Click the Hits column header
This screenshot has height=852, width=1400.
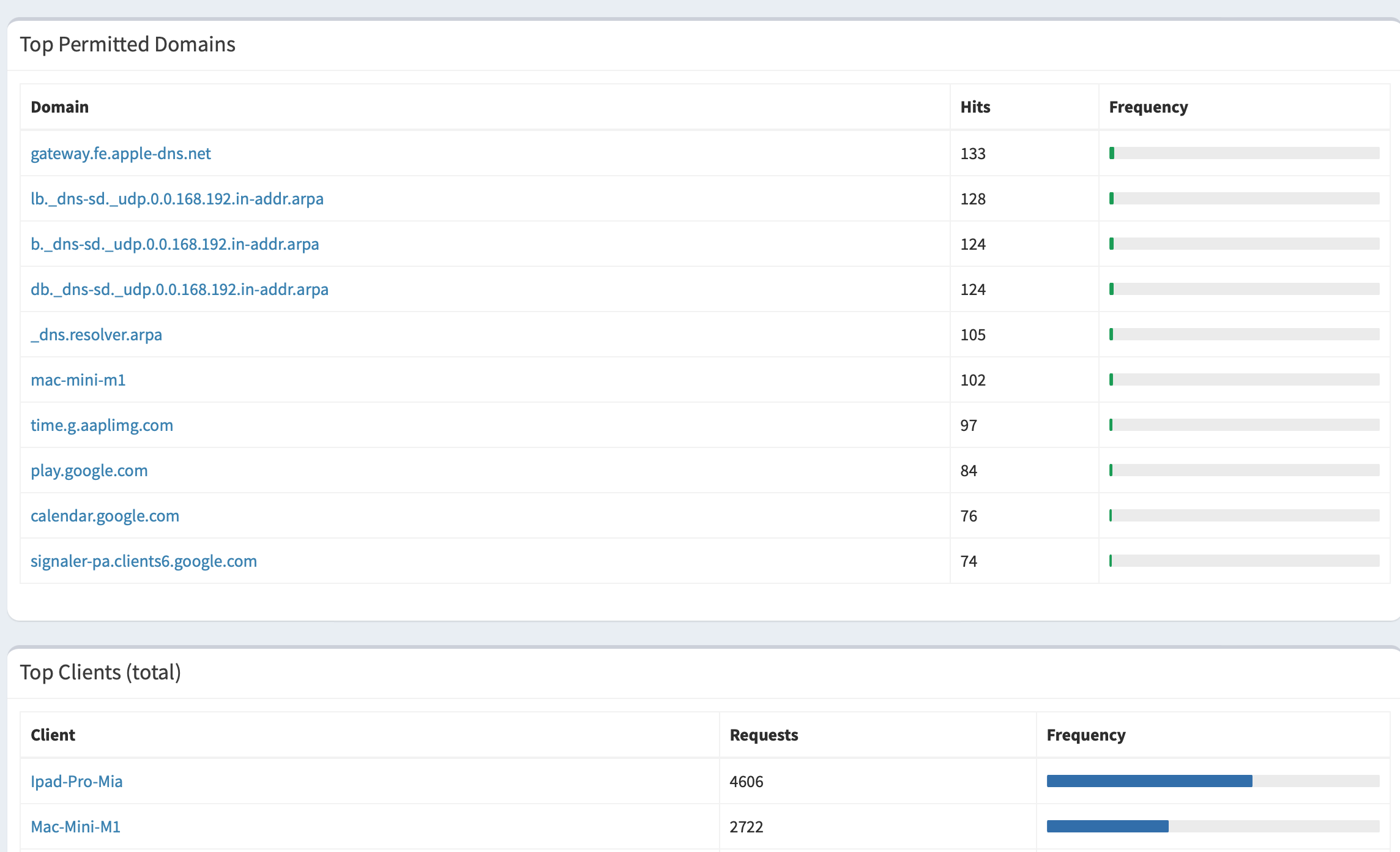[x=975, y=107]
